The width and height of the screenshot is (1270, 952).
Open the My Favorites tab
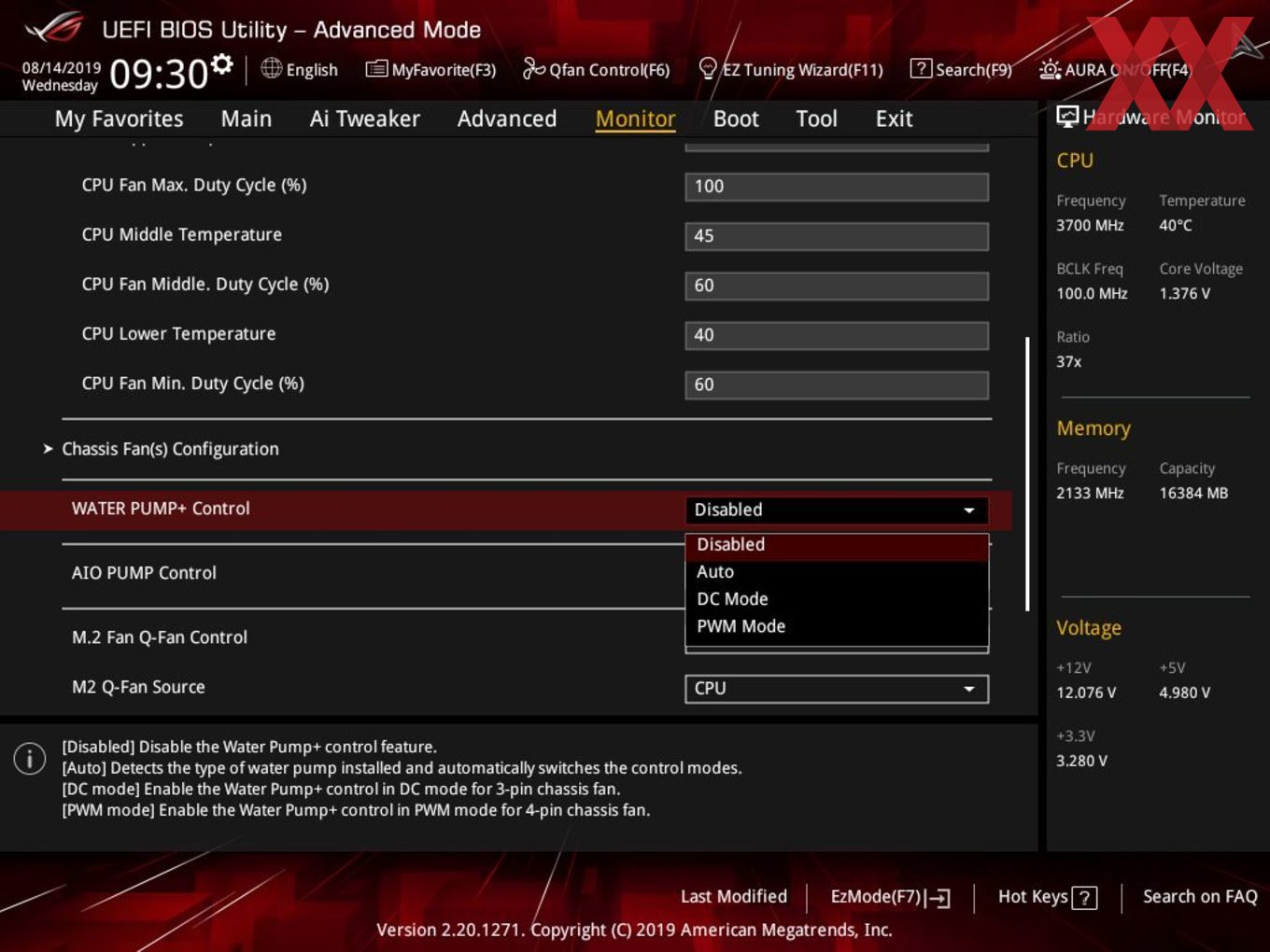119,119
